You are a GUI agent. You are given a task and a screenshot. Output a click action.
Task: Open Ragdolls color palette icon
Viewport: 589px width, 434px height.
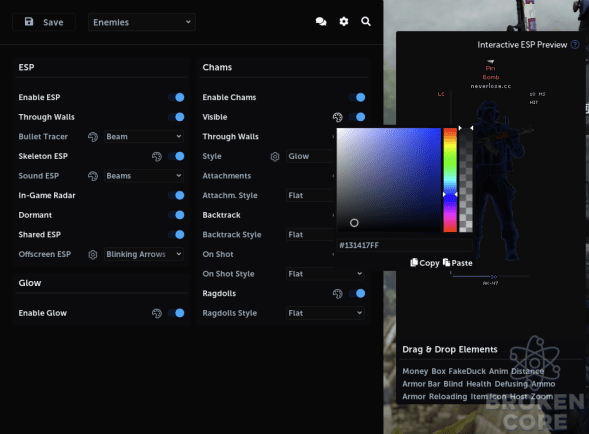pyautogui.click(x=338, y=293)
